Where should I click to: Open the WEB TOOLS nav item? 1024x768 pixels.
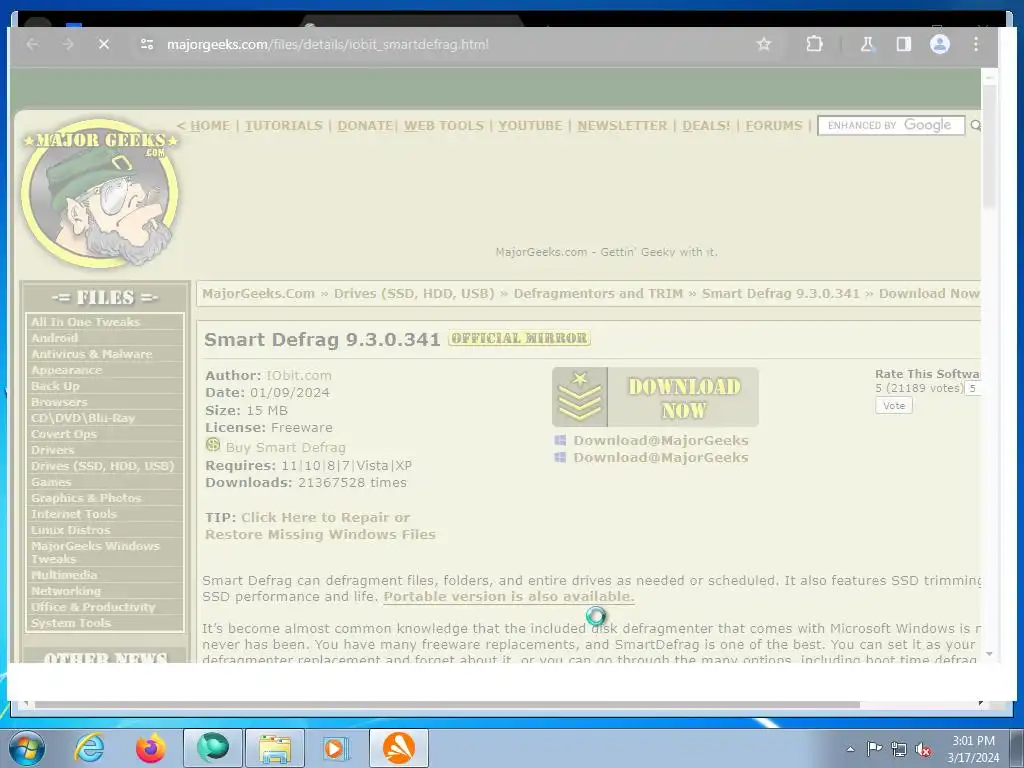coord(443,125)
